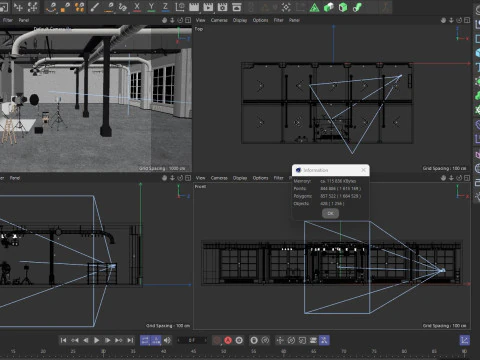Open the Panel menu in perspective viewport
The image size is (480, 360).
24,20
